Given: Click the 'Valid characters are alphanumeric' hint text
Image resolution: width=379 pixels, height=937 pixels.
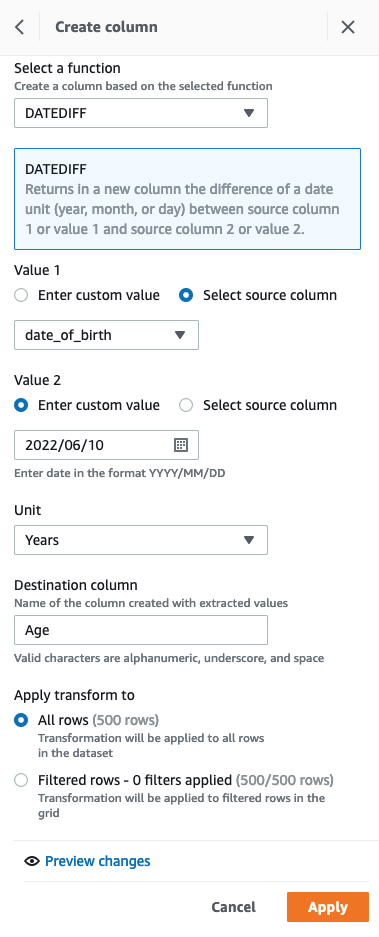Looking at the screenshot, I should (169, 659).
